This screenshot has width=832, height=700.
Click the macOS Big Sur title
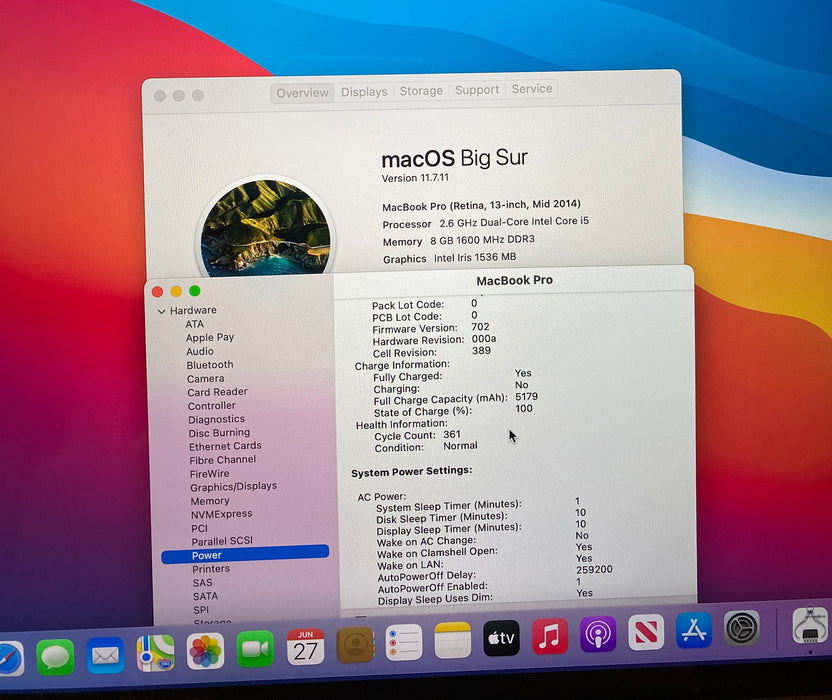point(454,158)
